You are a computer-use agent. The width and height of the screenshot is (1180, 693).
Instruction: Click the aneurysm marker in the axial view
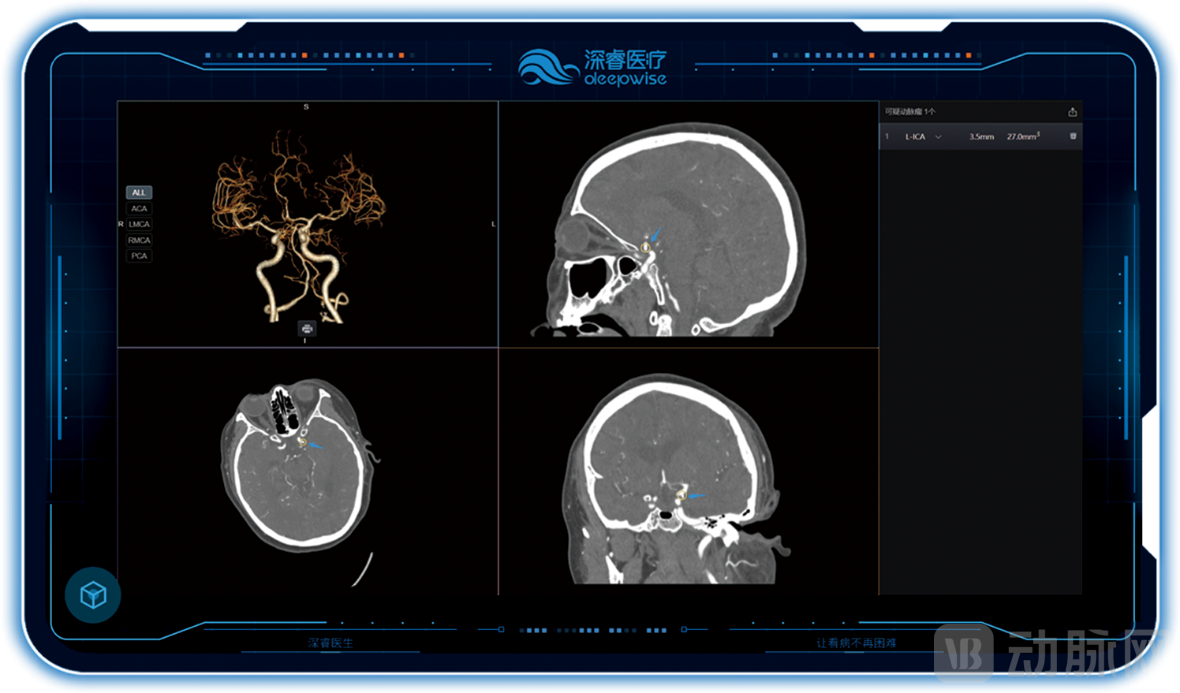click(x=301, y=439)
